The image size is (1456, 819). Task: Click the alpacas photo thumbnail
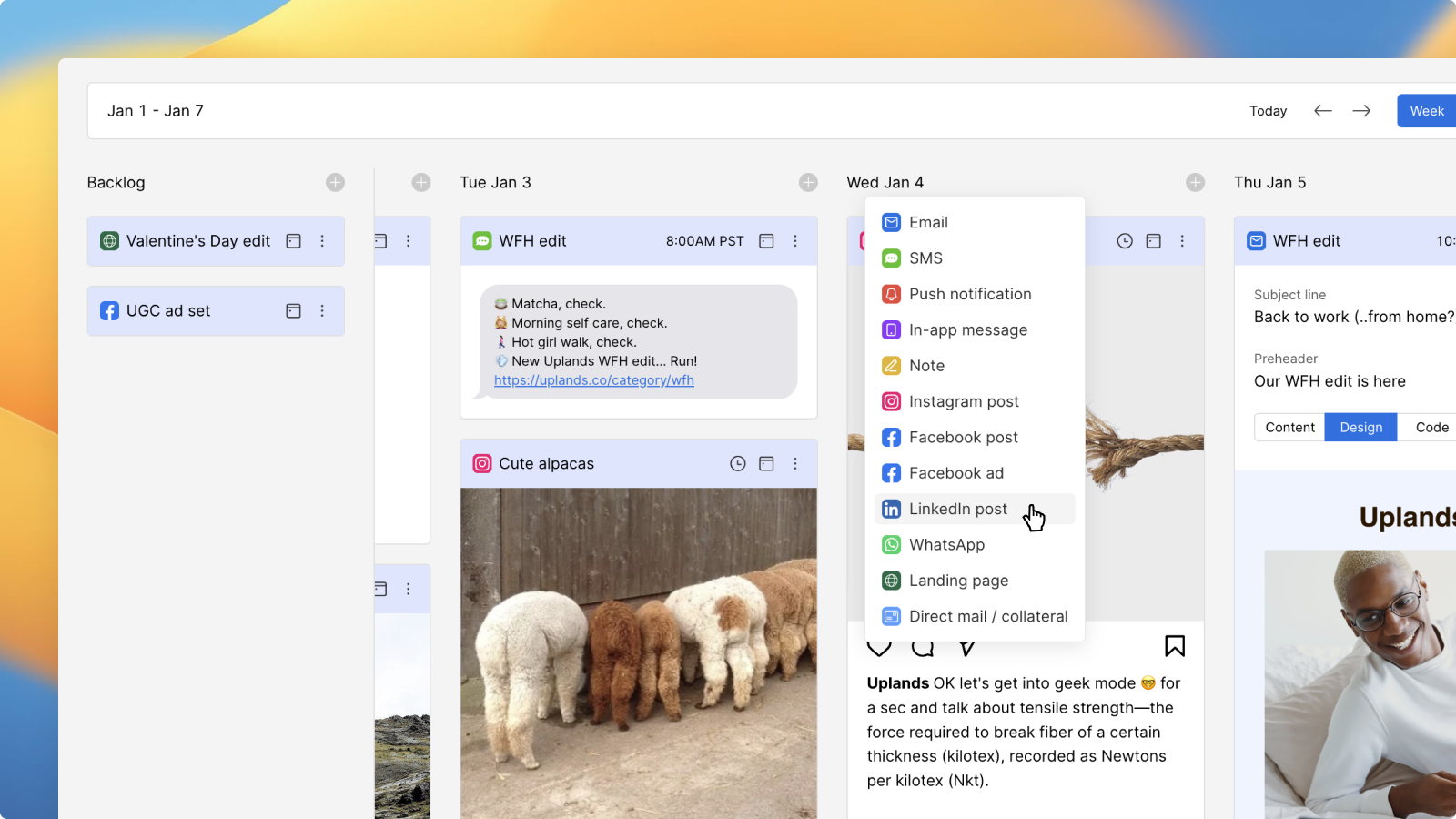tap(639, 653)
